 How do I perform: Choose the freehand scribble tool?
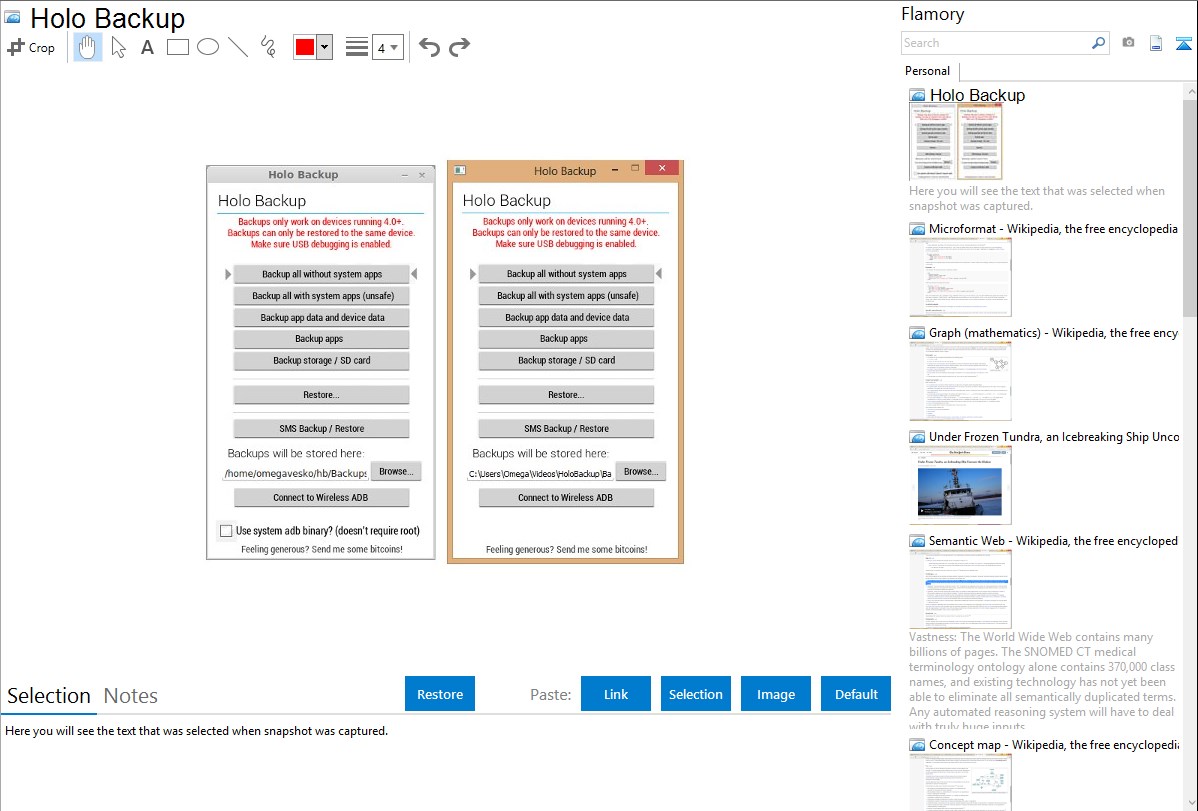268,47
